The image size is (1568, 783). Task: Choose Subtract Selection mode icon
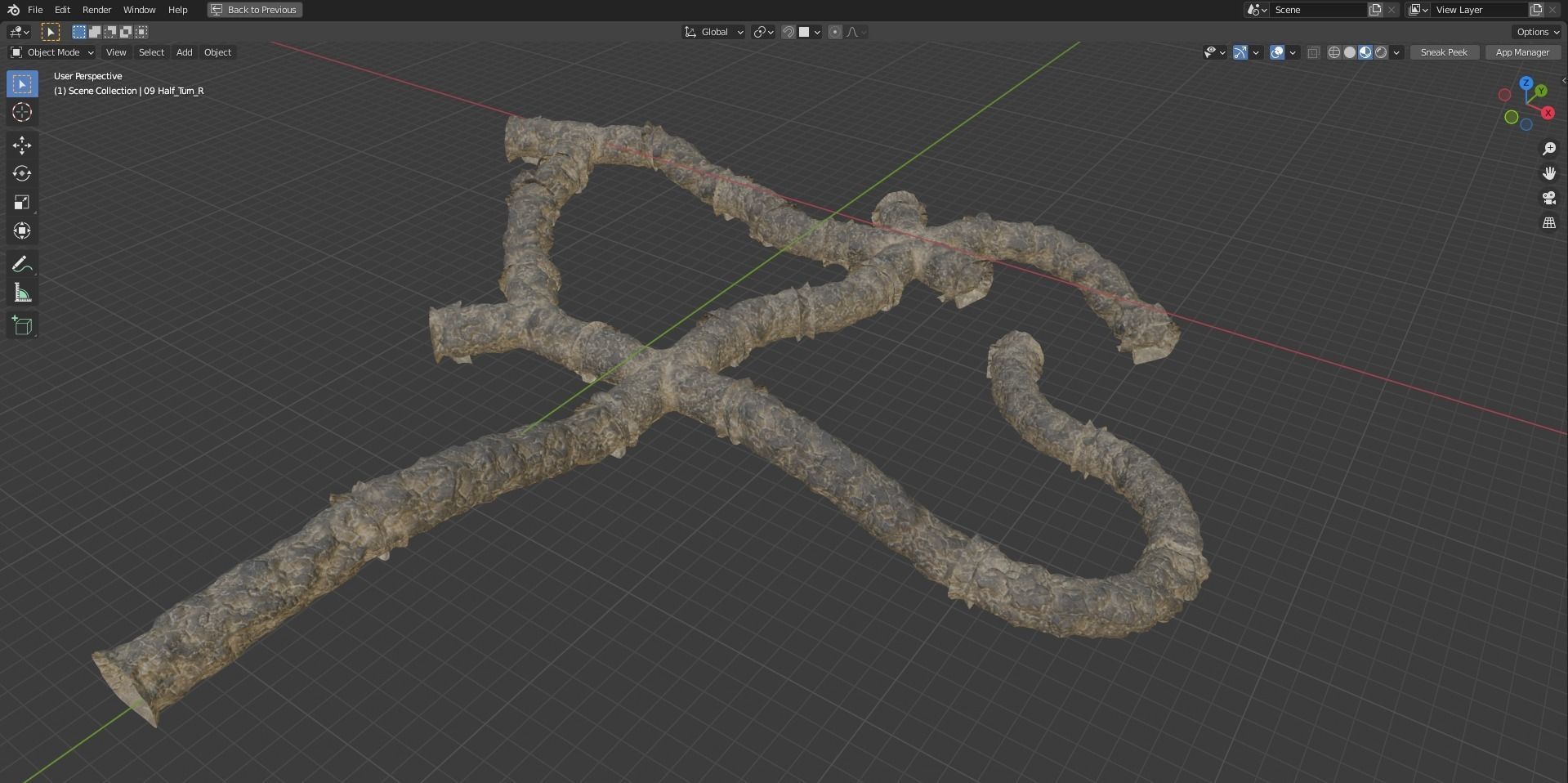point(110,32)
